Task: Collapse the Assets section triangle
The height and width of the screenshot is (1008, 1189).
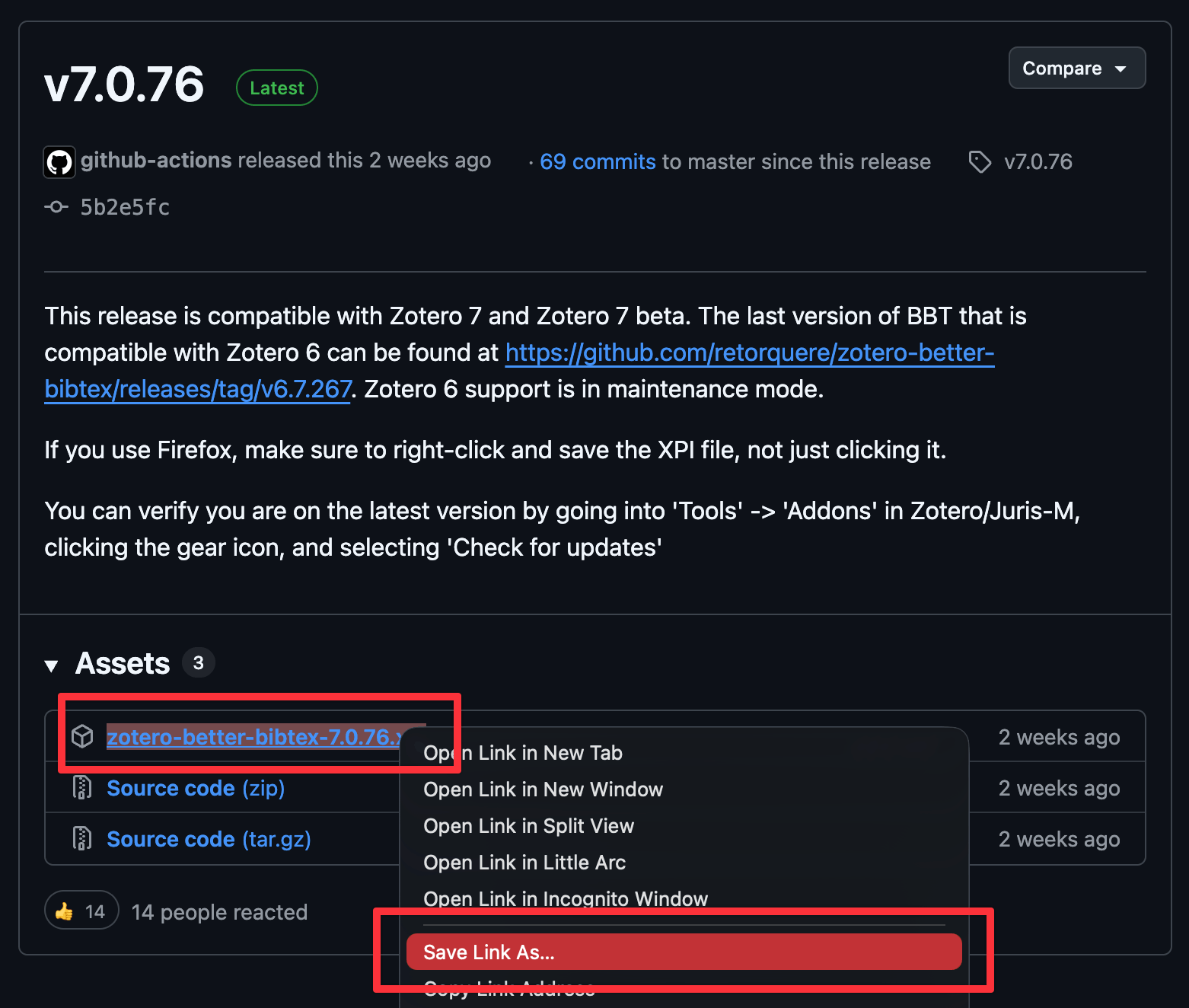Action: click(x=52, y=665)
